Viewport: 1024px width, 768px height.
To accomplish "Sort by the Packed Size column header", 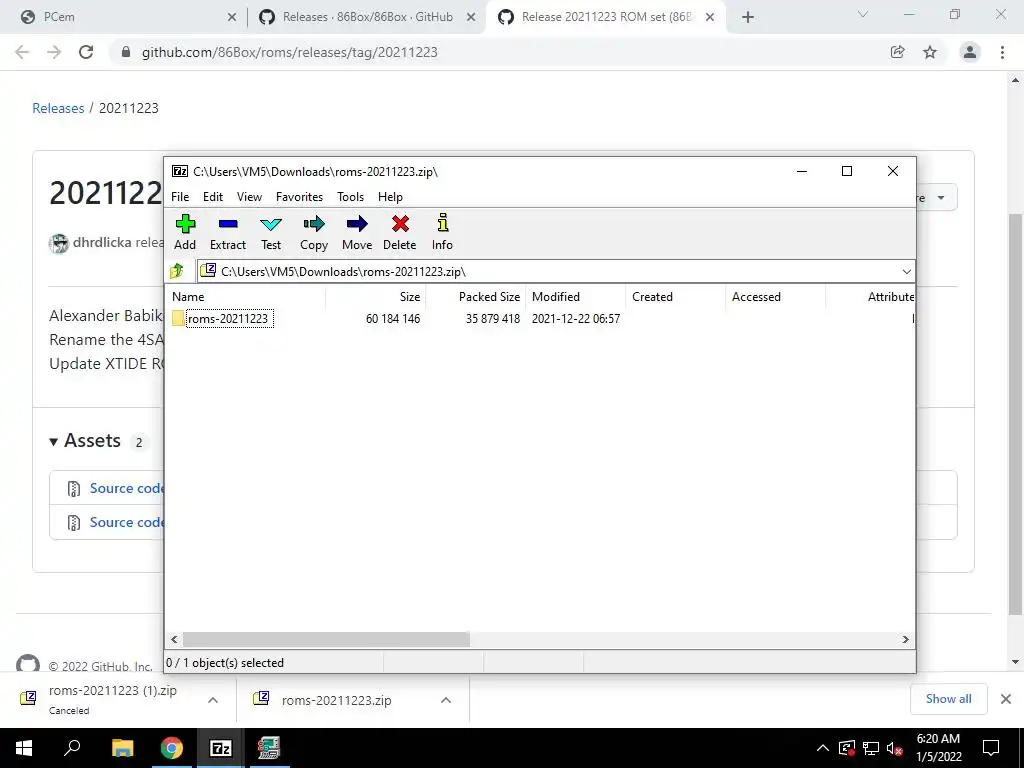I will (x=476, y=296).
